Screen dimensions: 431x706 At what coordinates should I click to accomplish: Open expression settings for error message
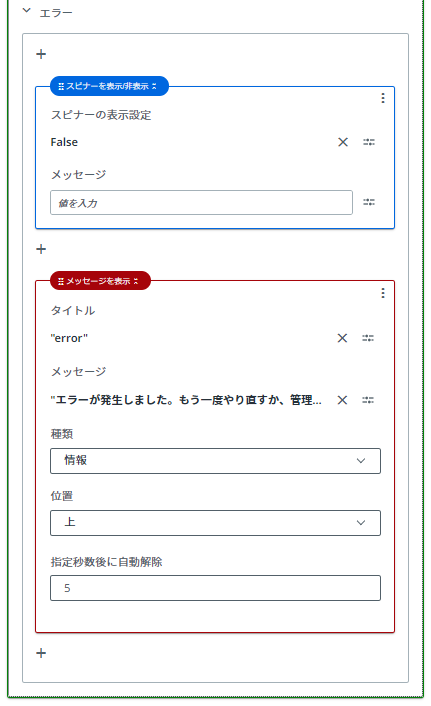tap(368, 400)
